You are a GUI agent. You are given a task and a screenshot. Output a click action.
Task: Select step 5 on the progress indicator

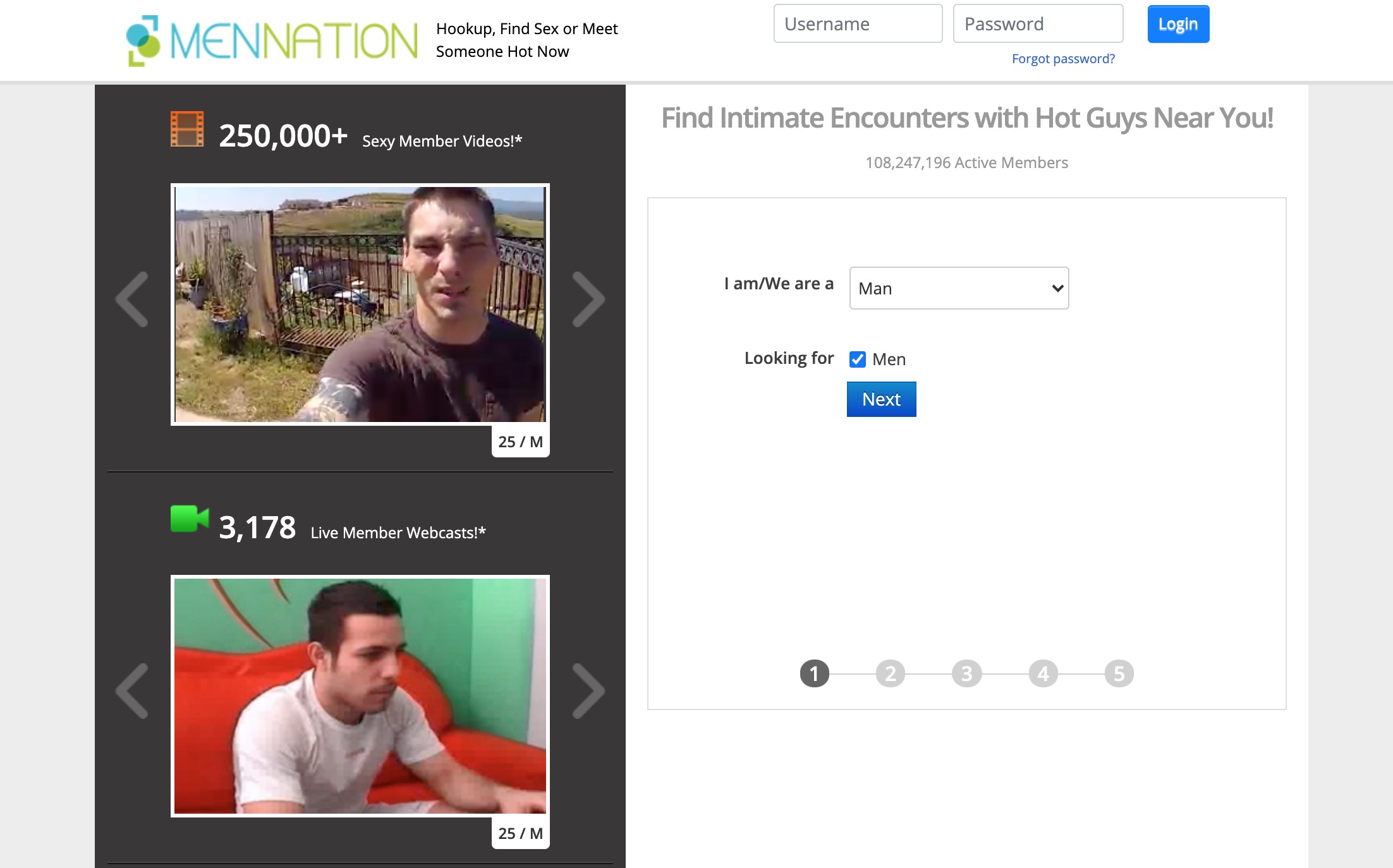[1118, 673]
